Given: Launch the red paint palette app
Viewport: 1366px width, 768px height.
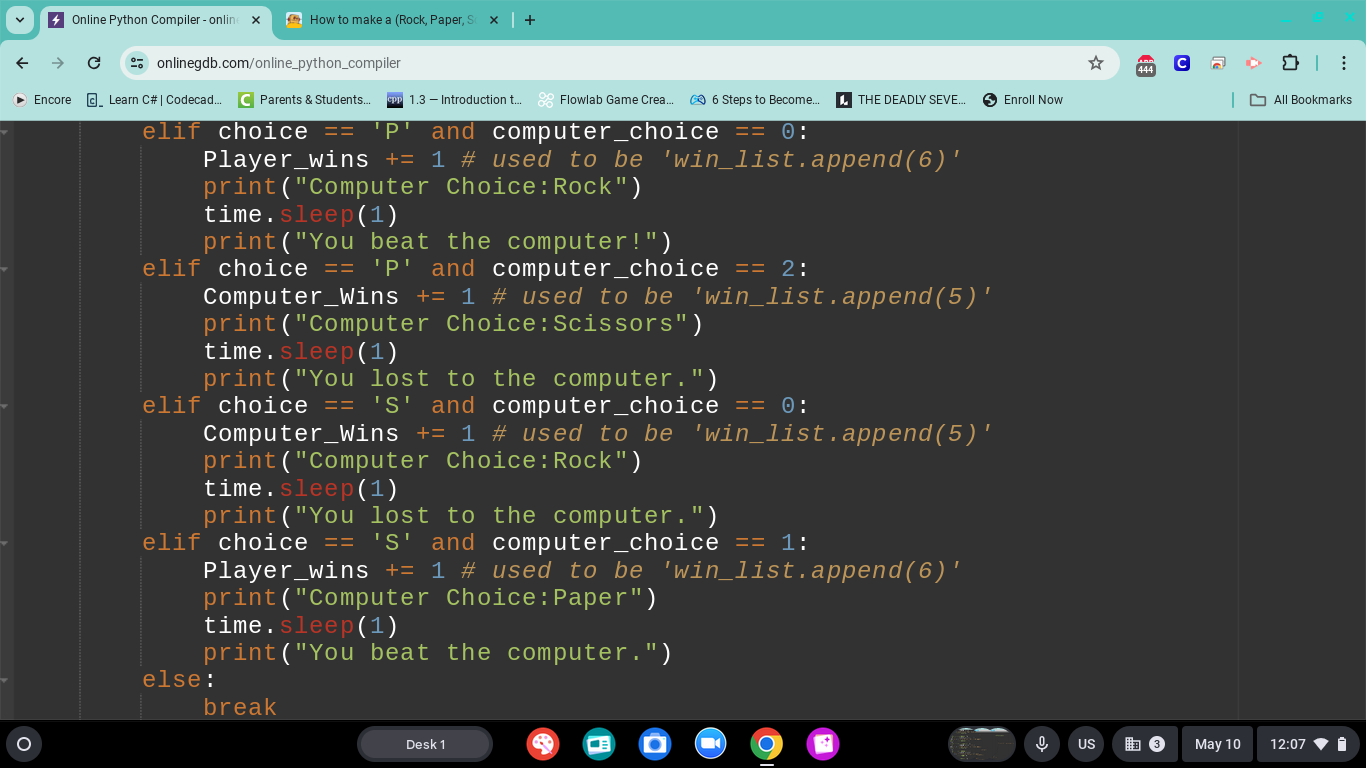Looking at the screenshot, I should pyautogui.click(x=543, y=744).
